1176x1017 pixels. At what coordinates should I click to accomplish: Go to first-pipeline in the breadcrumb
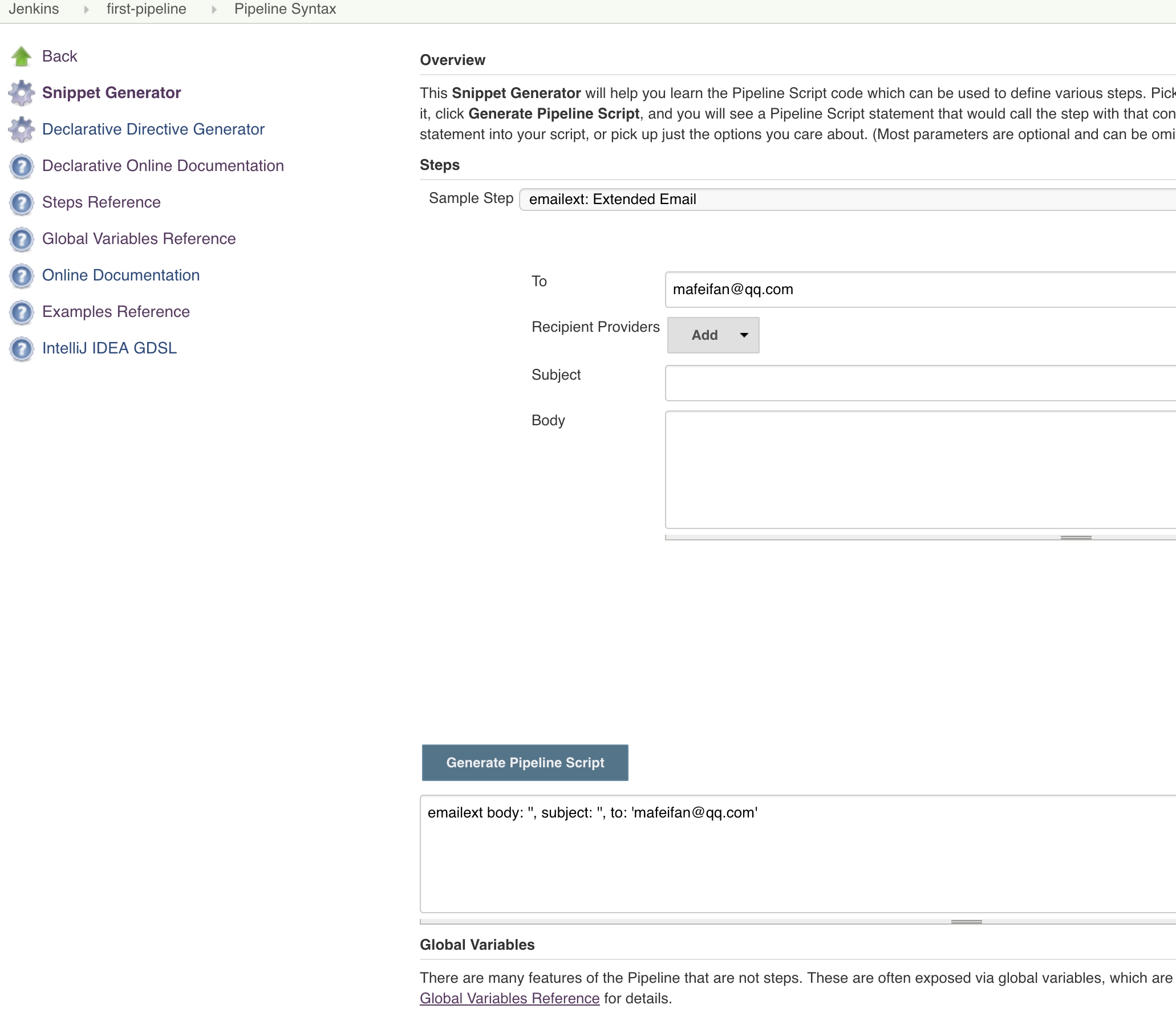[x=146, y=9]
